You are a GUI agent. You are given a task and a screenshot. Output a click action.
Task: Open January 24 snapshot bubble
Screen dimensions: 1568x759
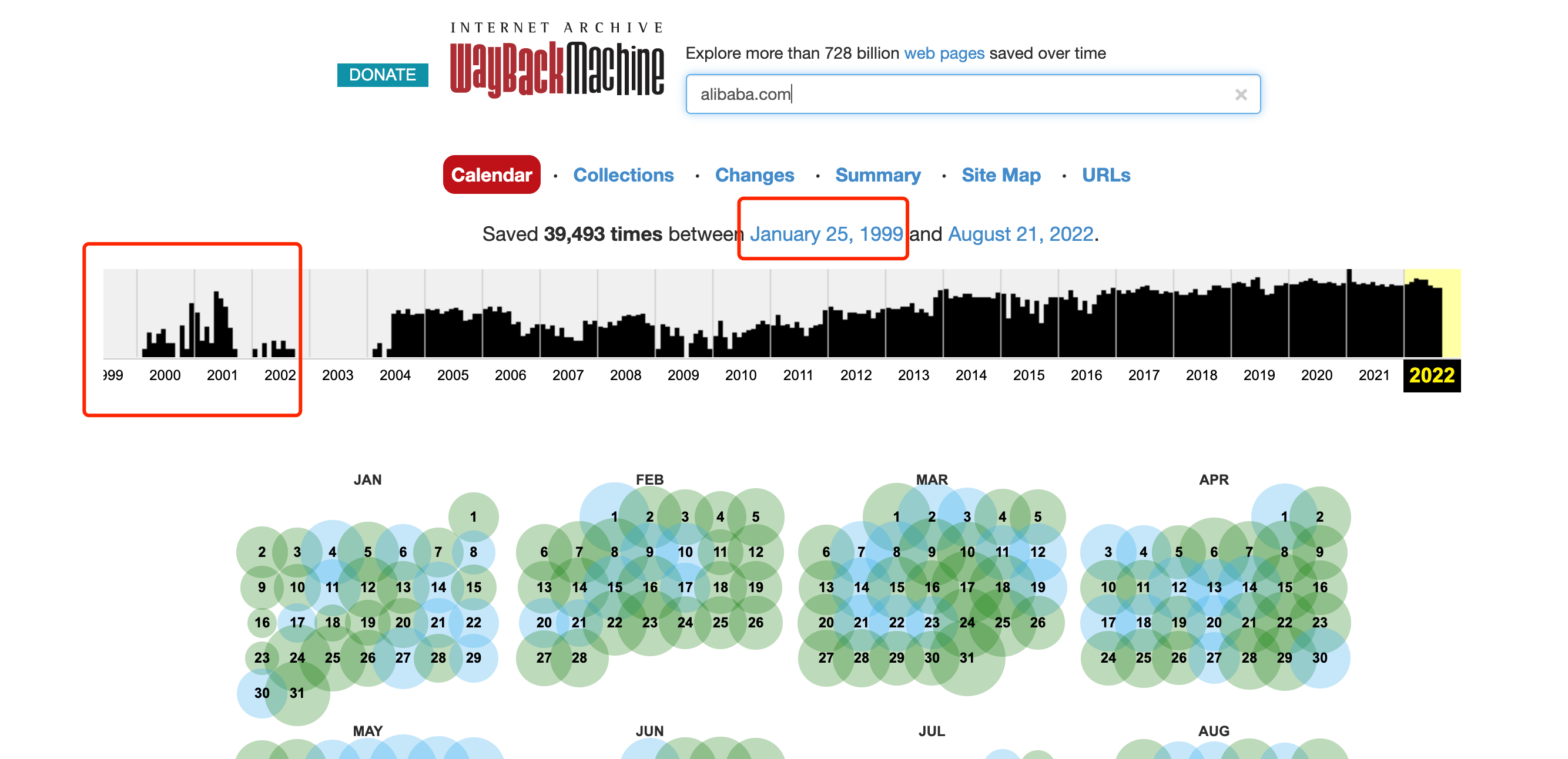click(297, 658)
